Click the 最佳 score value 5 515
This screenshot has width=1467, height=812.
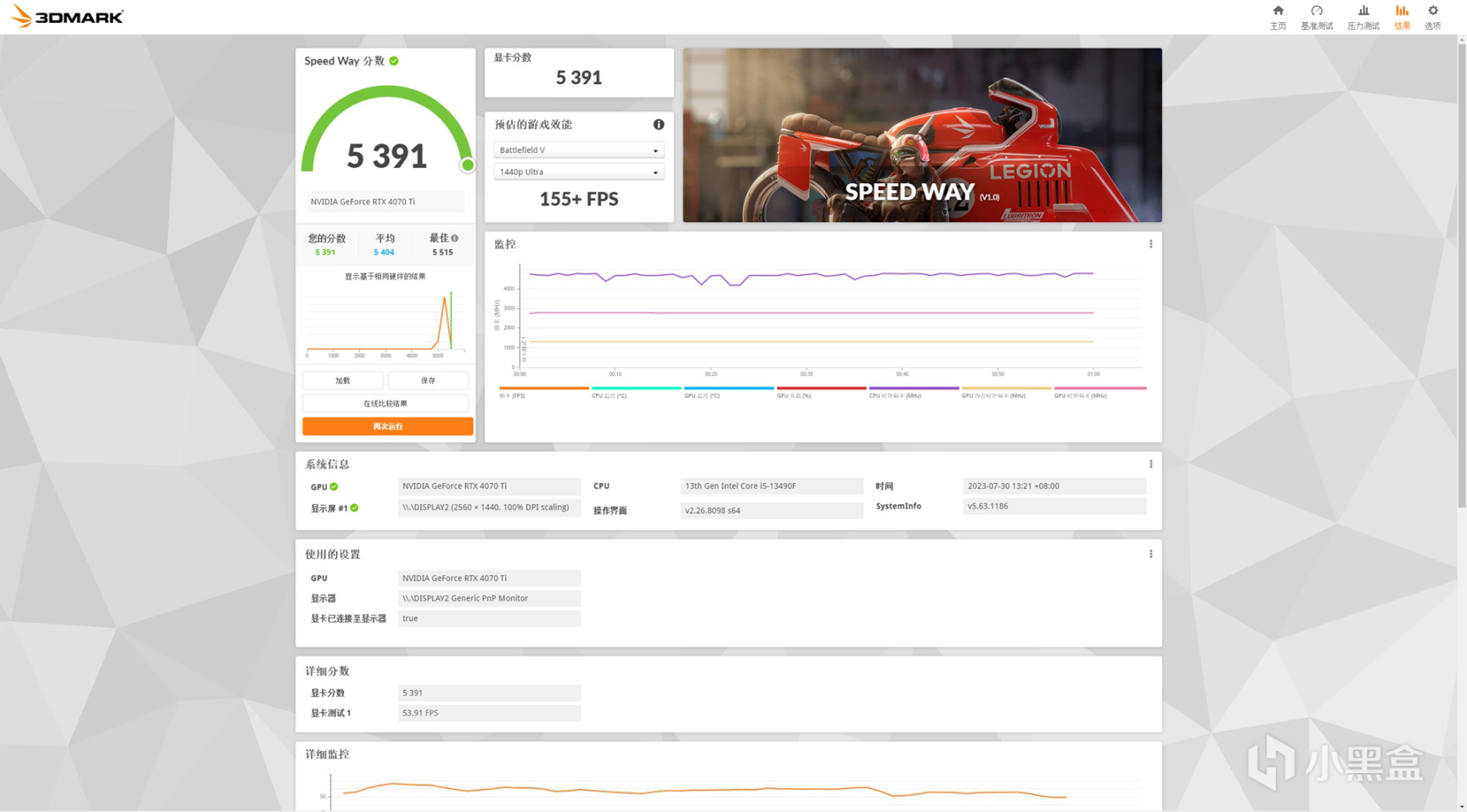click(442, 253)
